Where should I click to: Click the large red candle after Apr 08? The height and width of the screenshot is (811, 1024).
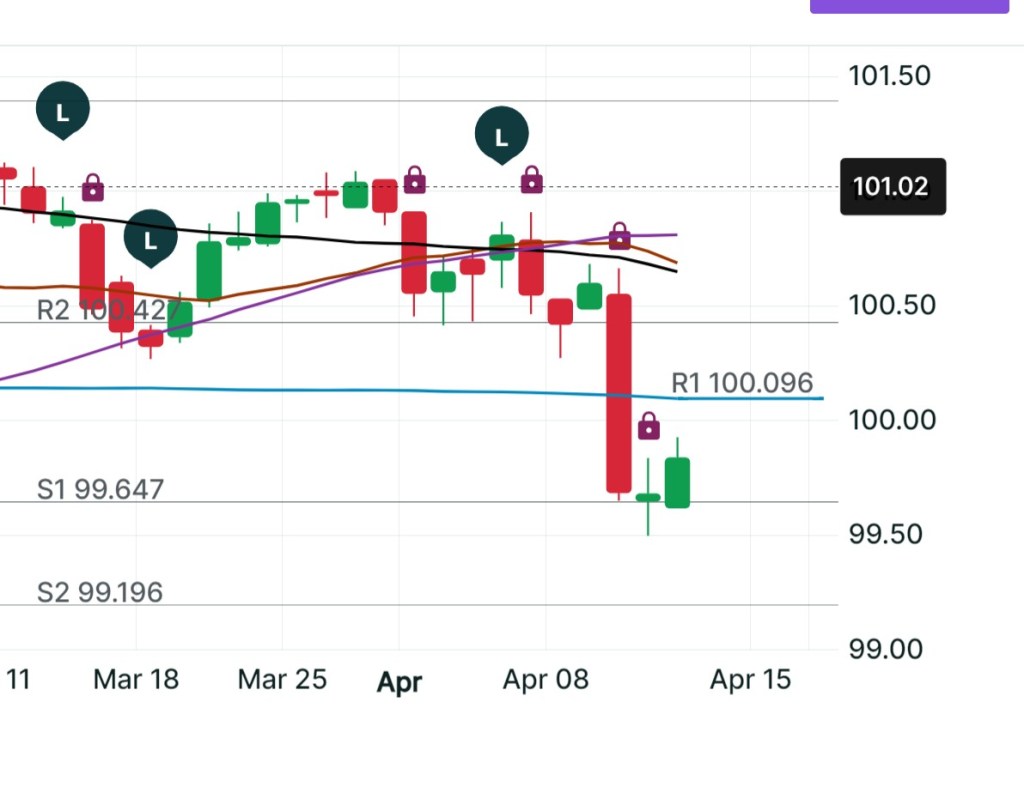[619, 392]
